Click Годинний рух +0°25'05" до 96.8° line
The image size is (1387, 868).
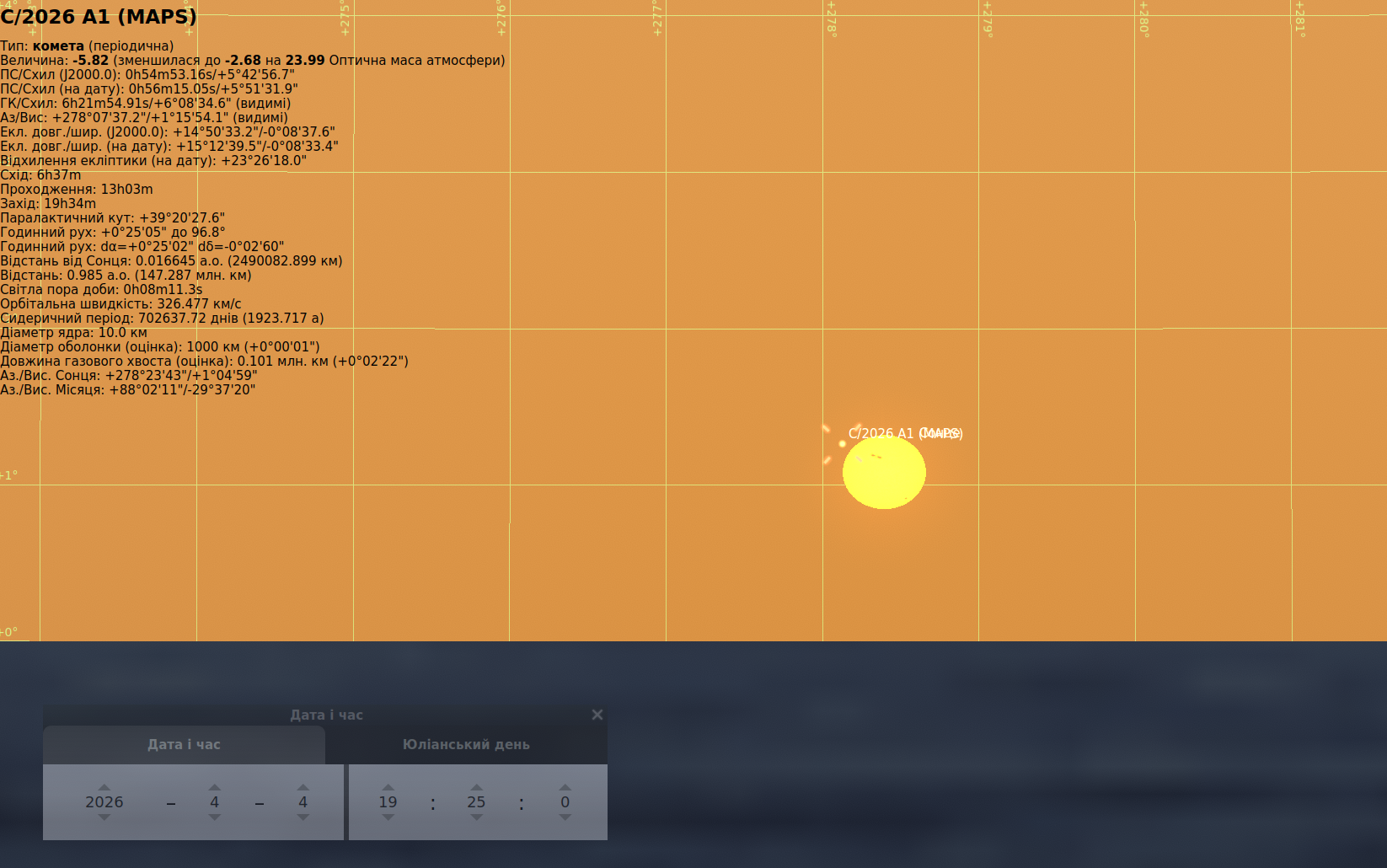pos(113,233)
